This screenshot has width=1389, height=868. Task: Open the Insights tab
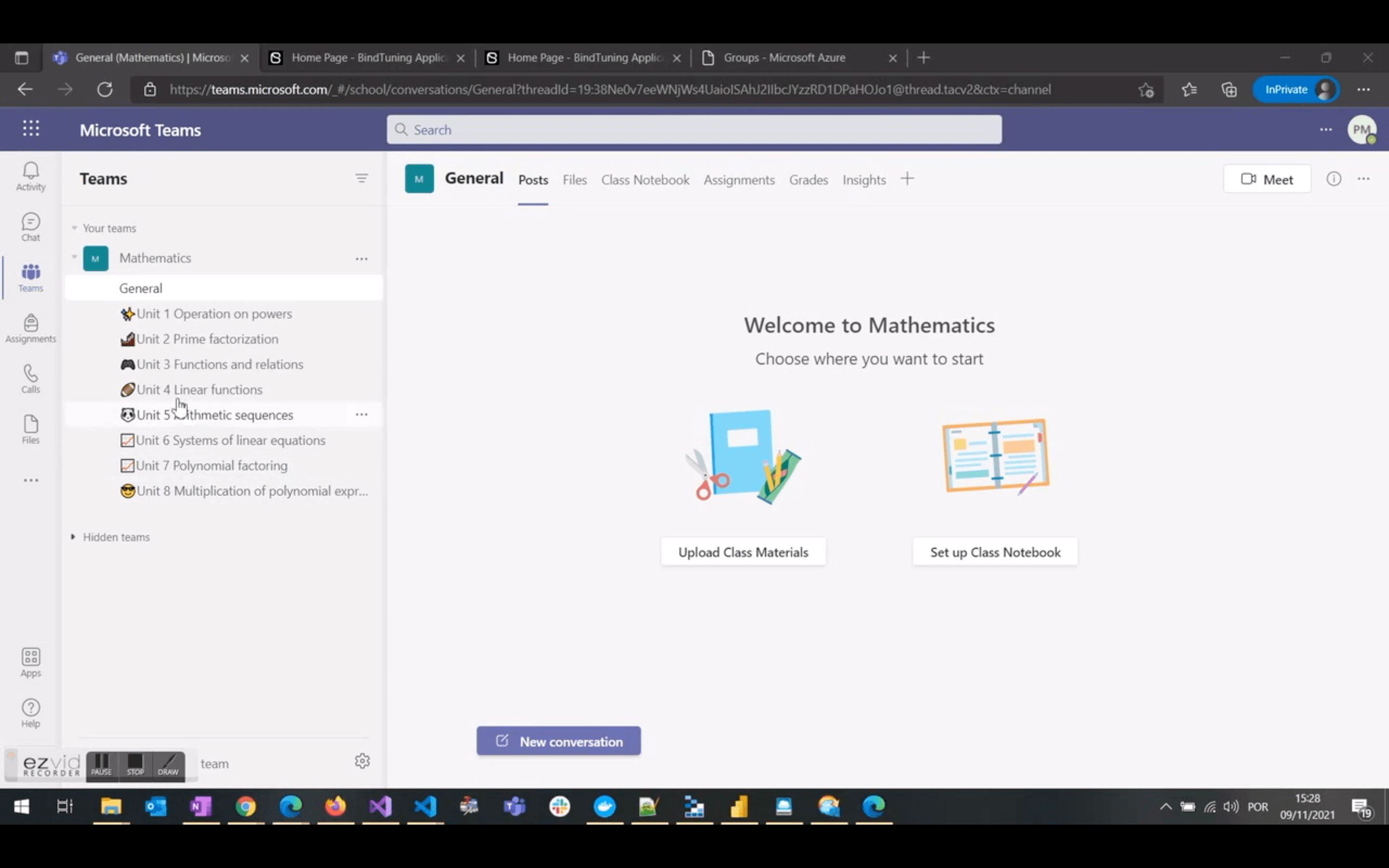(x=864, y=180)
